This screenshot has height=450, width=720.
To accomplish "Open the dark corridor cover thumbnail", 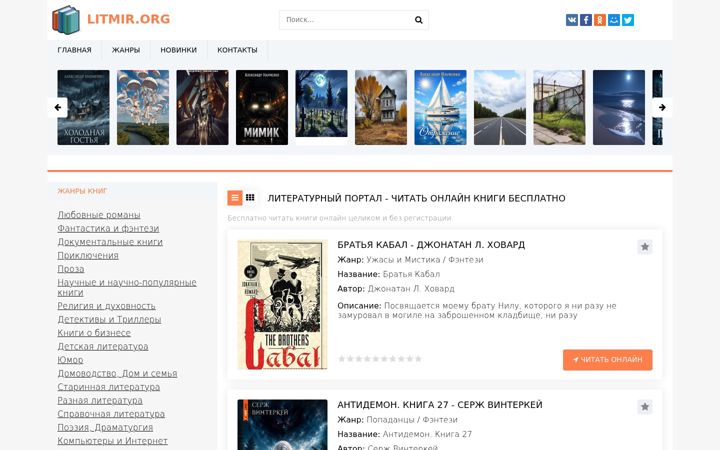I will tap(202, 107).
